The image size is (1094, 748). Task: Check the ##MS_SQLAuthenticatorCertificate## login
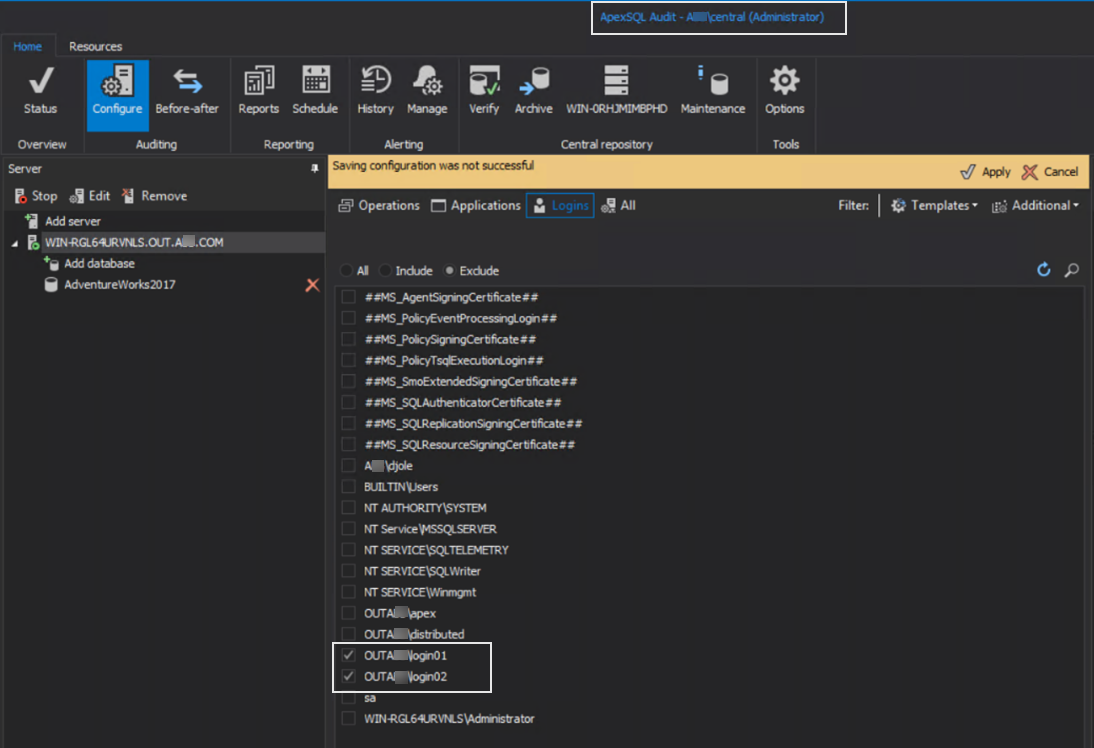[348, 403]
